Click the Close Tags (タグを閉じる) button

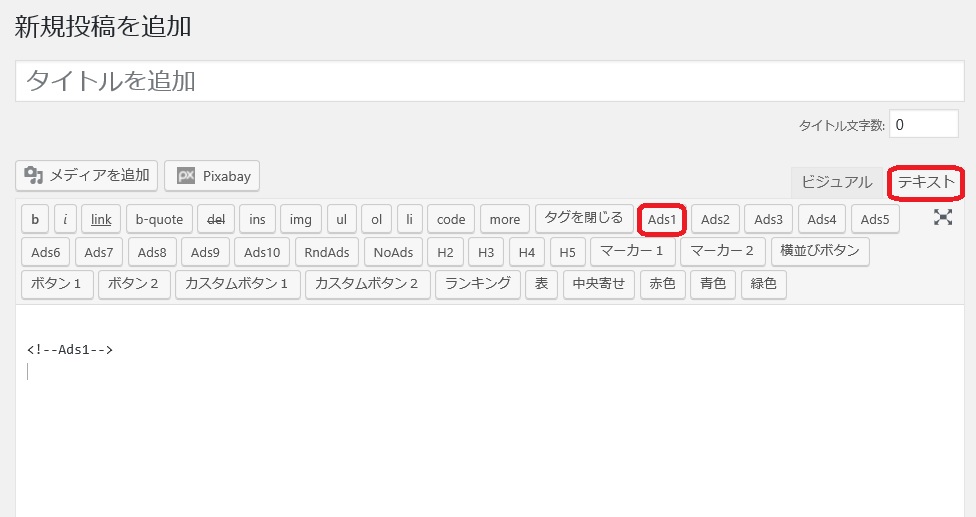(583, 218)
